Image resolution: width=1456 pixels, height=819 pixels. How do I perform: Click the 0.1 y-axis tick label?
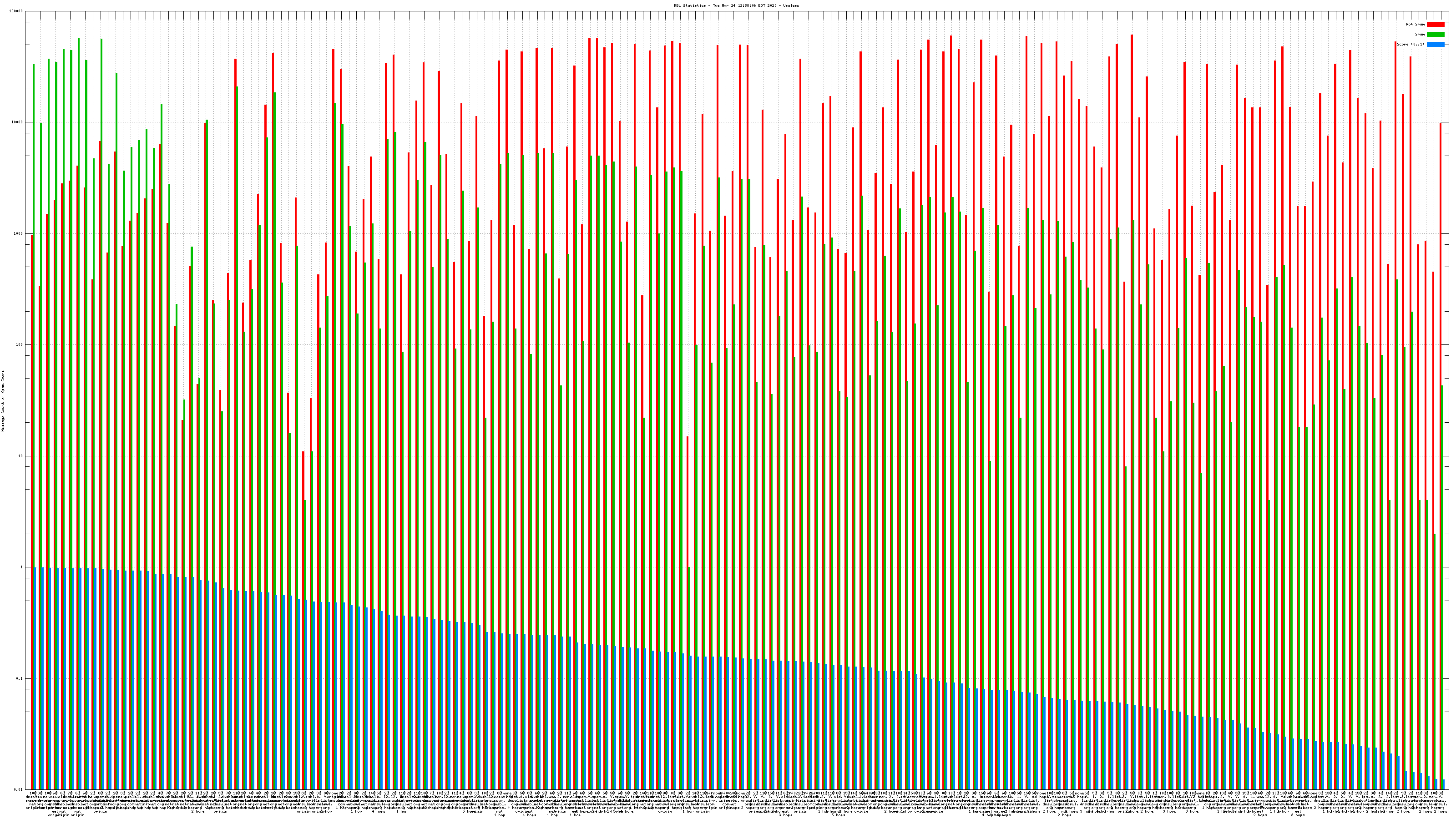(20, 679)
